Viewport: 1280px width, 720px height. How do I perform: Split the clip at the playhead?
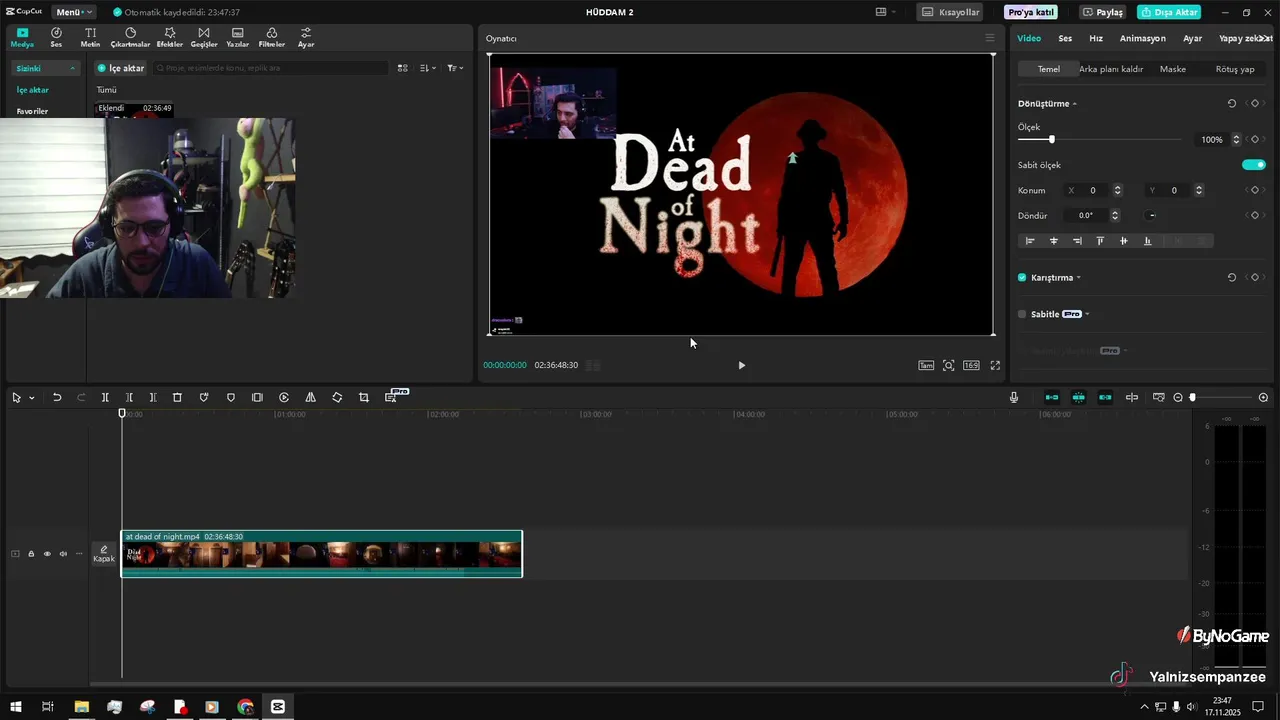tap(105, 397)
